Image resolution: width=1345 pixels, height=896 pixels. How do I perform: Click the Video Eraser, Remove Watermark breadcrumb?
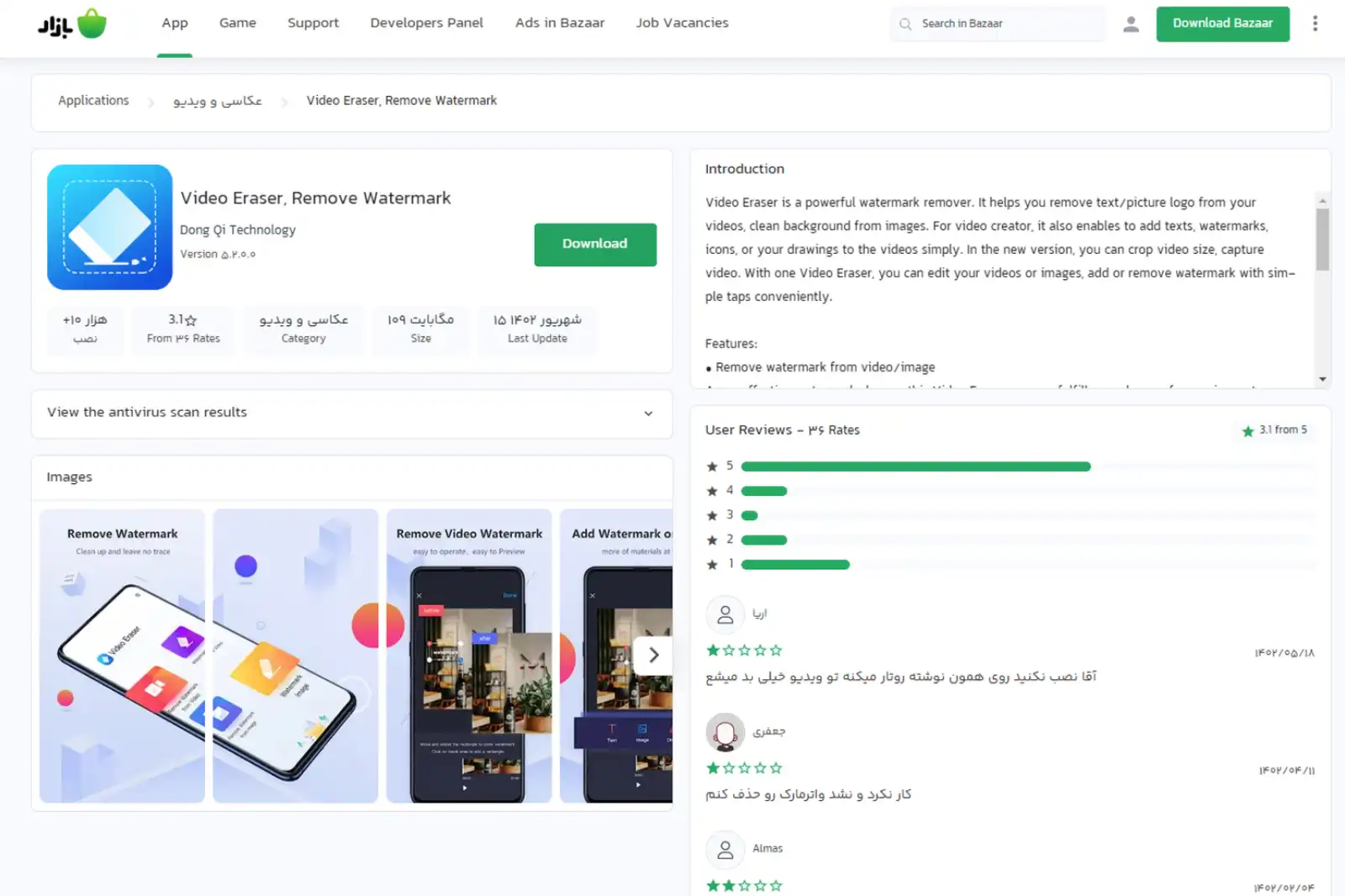(x=402, y=101)
